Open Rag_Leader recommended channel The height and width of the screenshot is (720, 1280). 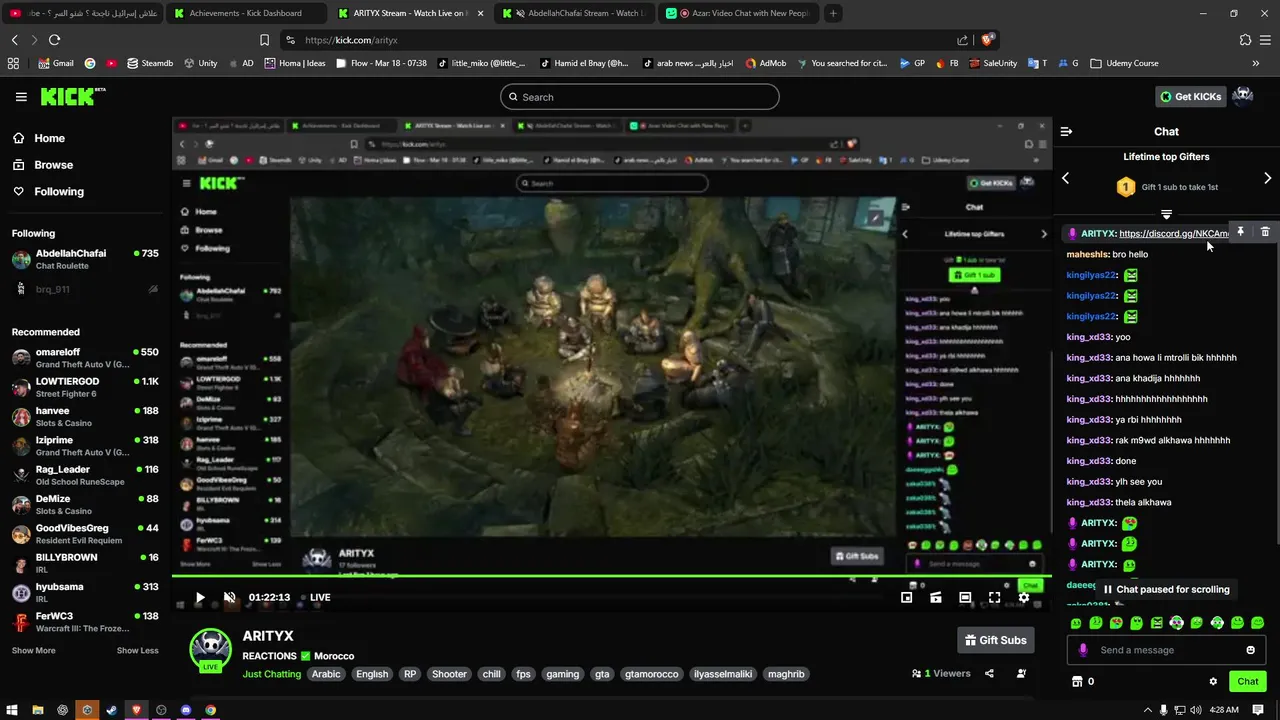(x=85, y=475)
